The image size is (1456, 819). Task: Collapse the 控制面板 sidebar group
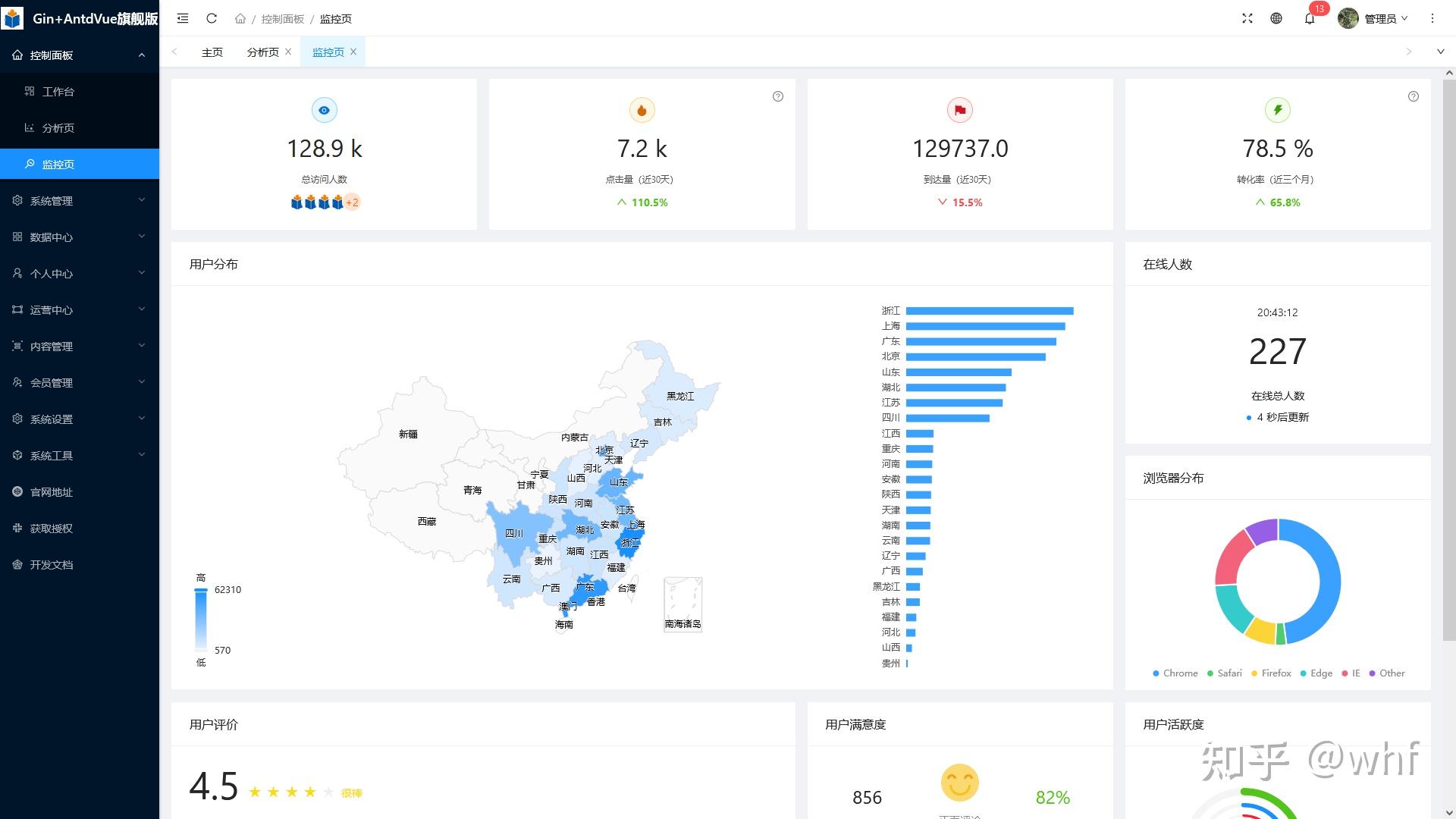coord(79,55)
